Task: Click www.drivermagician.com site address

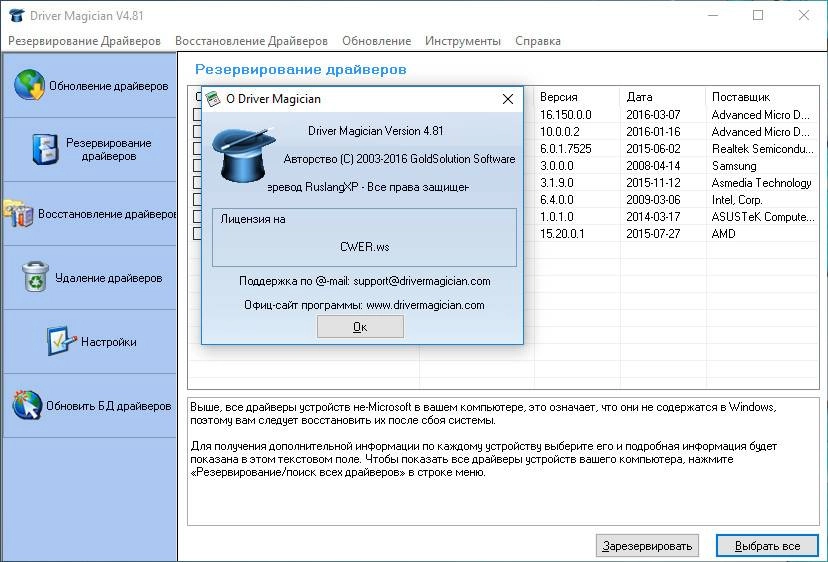Action: (x=425, y=305)
